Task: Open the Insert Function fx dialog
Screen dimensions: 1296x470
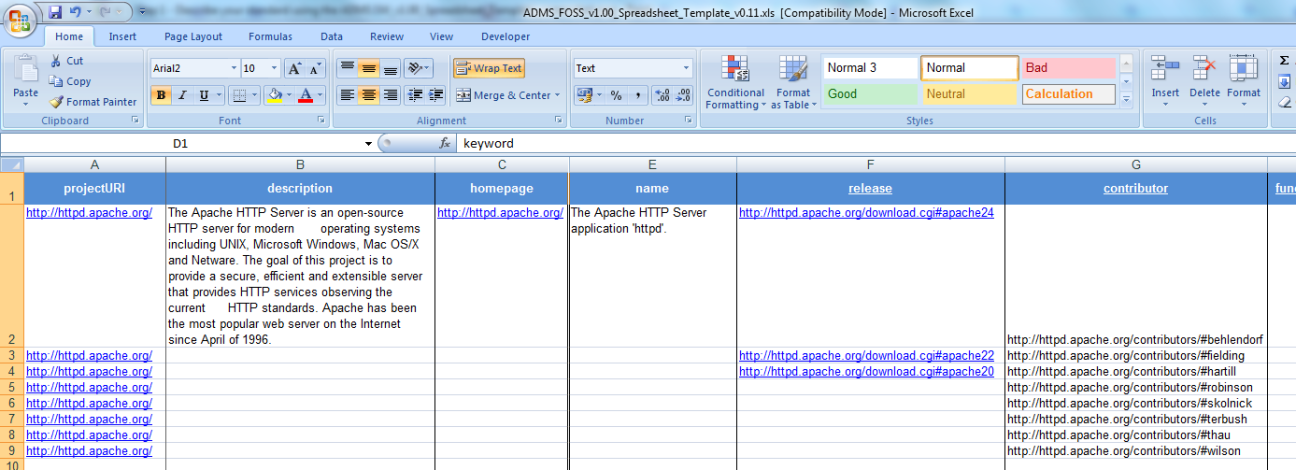Action: click(446, 143)
